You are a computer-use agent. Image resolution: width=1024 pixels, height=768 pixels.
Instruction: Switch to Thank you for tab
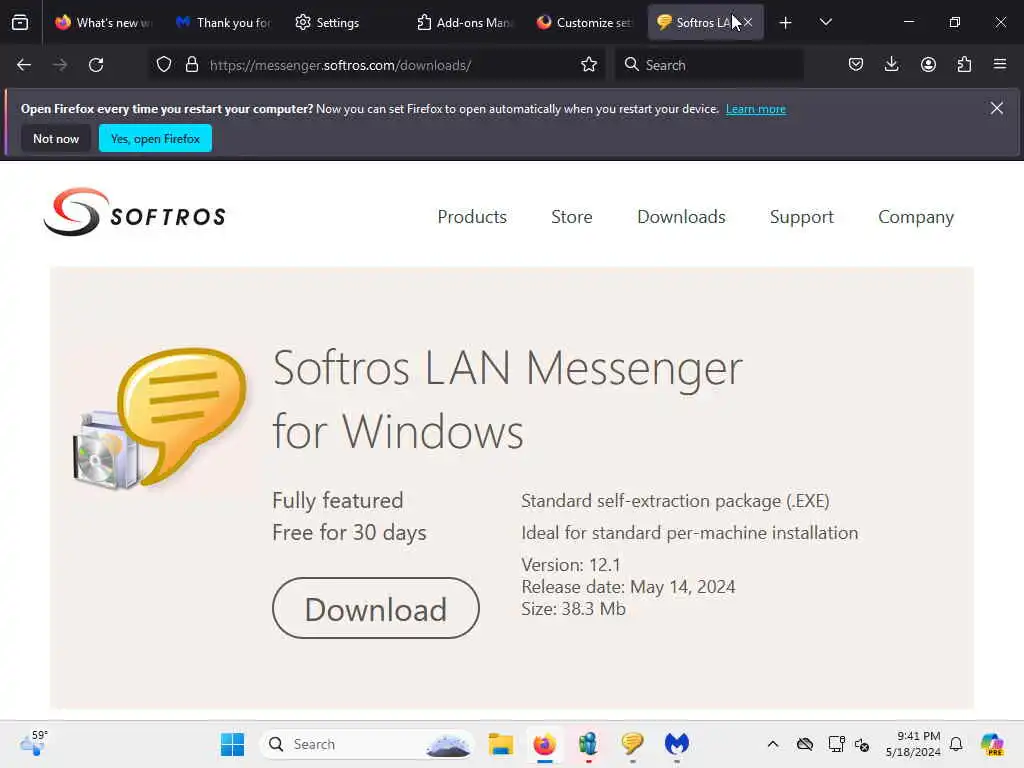224,23
